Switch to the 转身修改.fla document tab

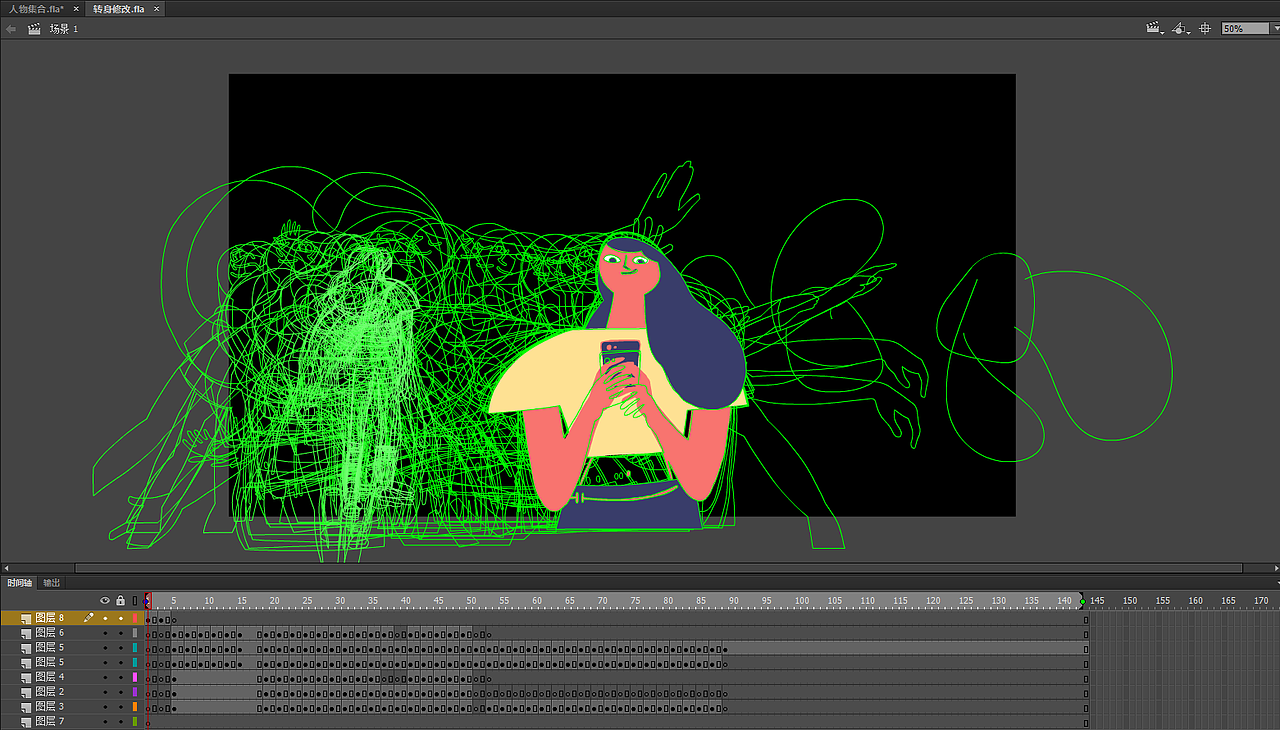point(119,8)
